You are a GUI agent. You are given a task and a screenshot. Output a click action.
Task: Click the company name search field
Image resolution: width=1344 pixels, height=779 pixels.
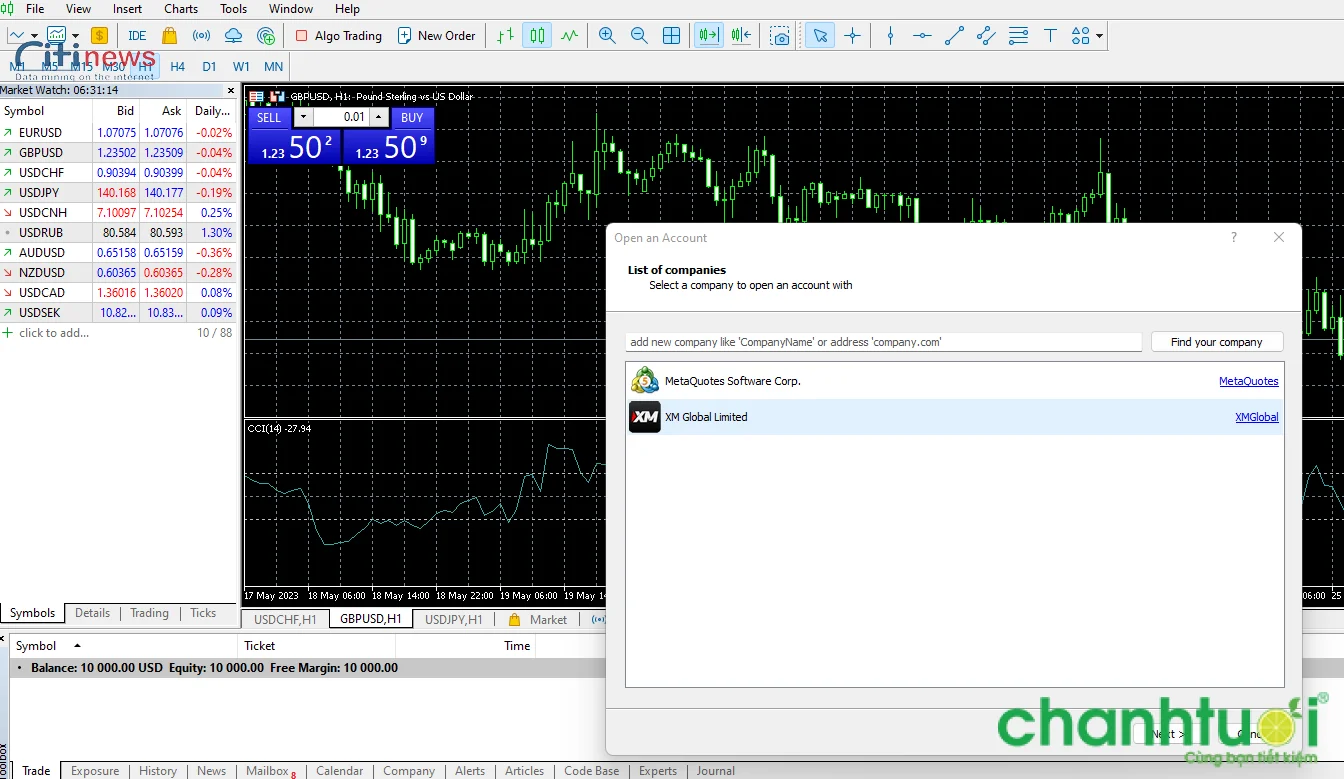coord(884,342)
